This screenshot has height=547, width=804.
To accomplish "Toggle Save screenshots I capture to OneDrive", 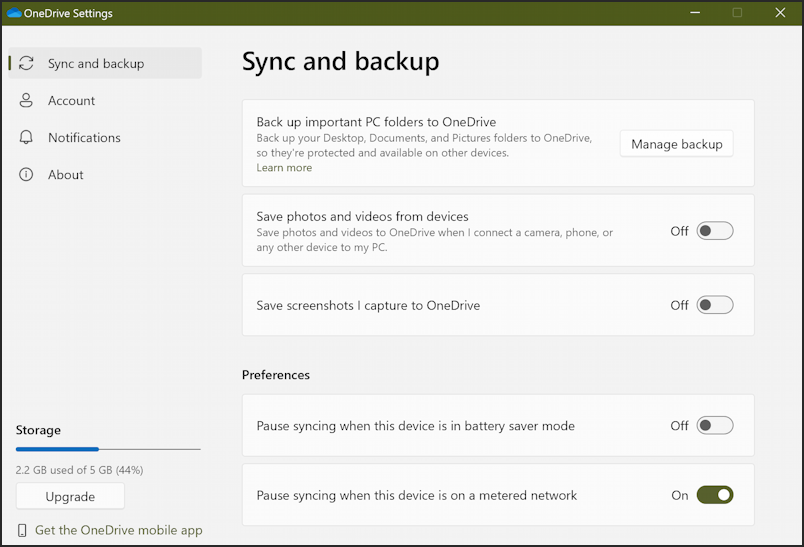I will pos(715,305).
